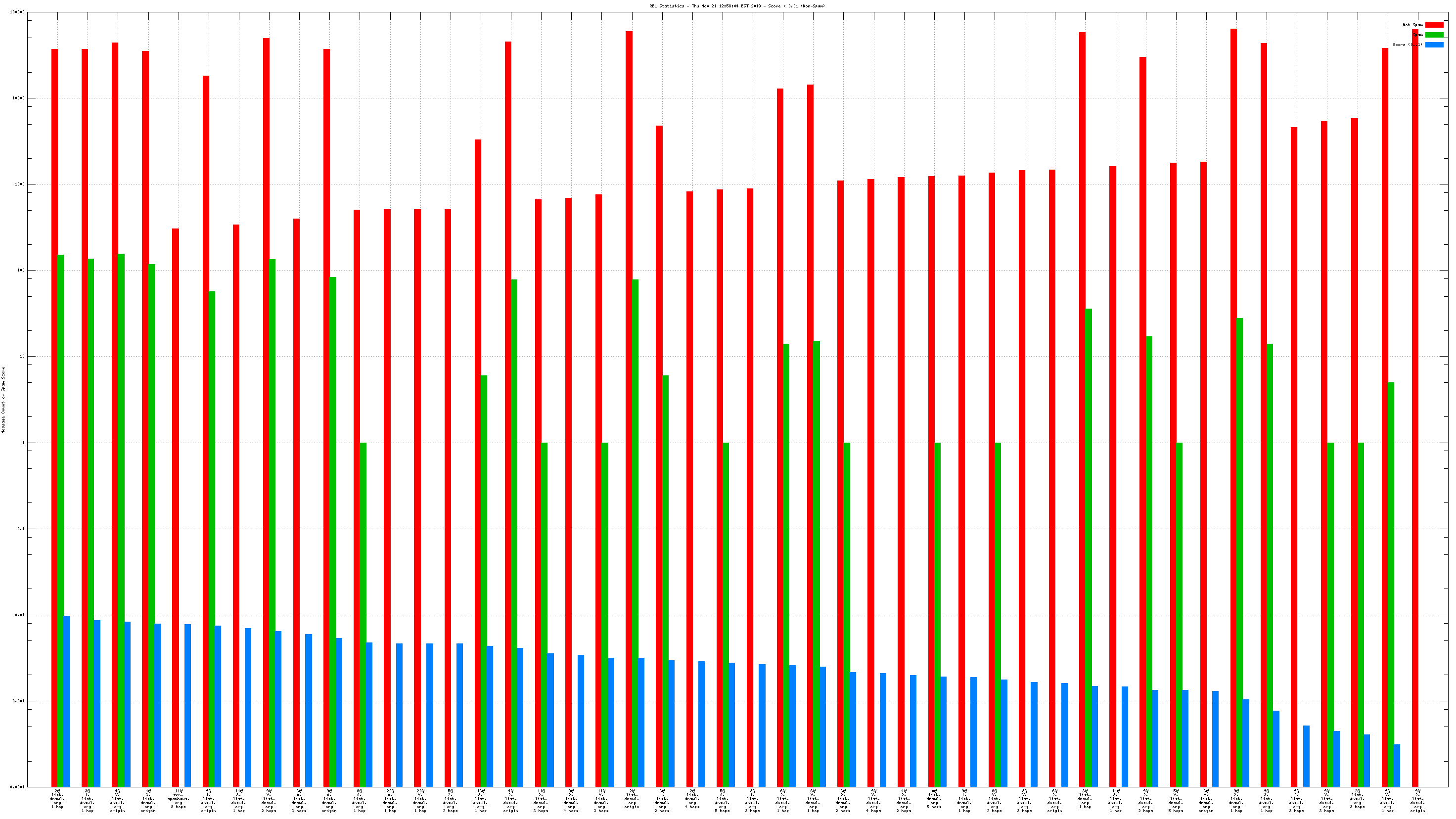Click the RBL Statistics chart title
This screenshot has height=819, width=1456.
[737, 6]
